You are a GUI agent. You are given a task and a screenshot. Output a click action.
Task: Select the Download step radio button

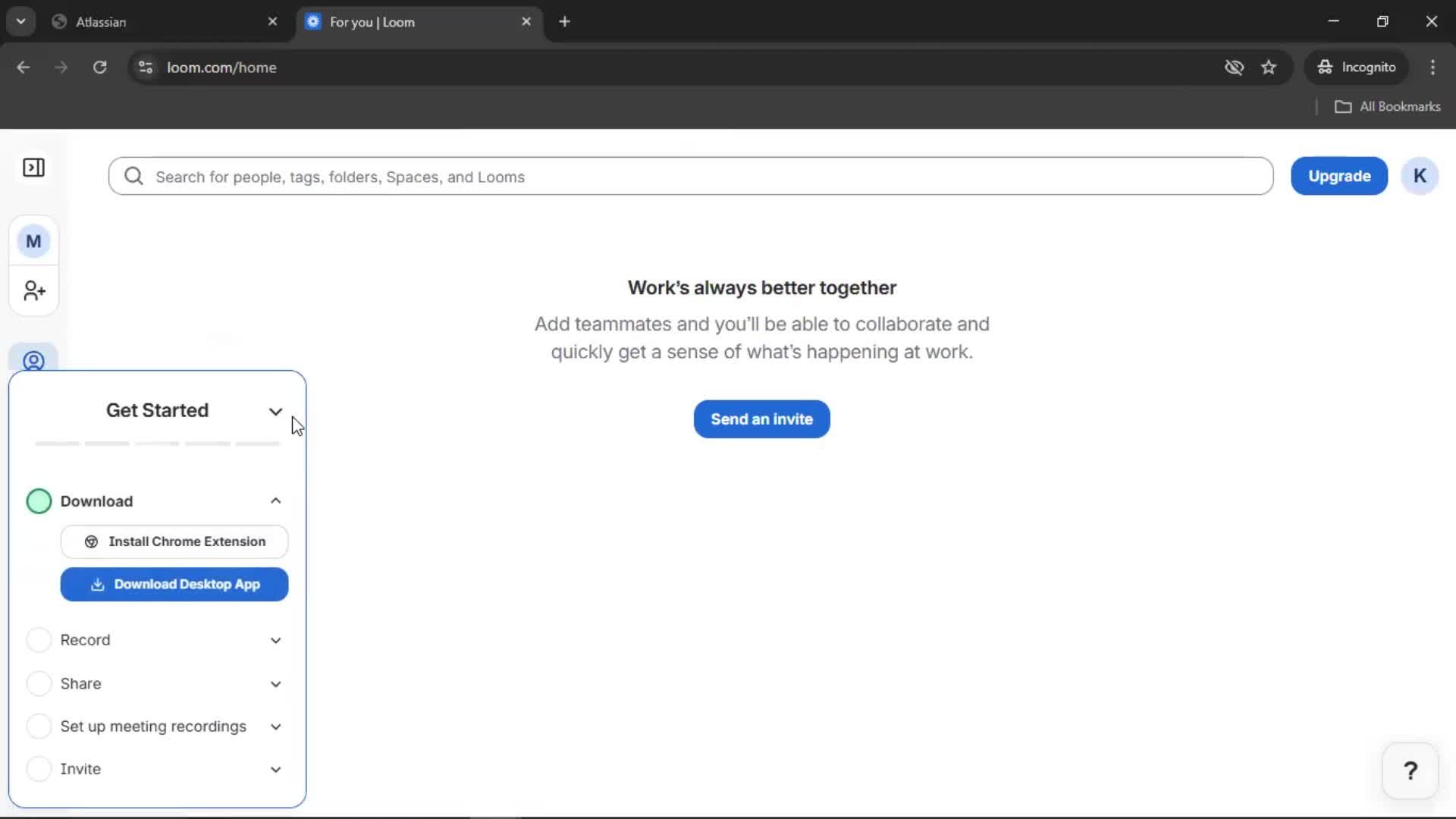click(x=39, y=500)
